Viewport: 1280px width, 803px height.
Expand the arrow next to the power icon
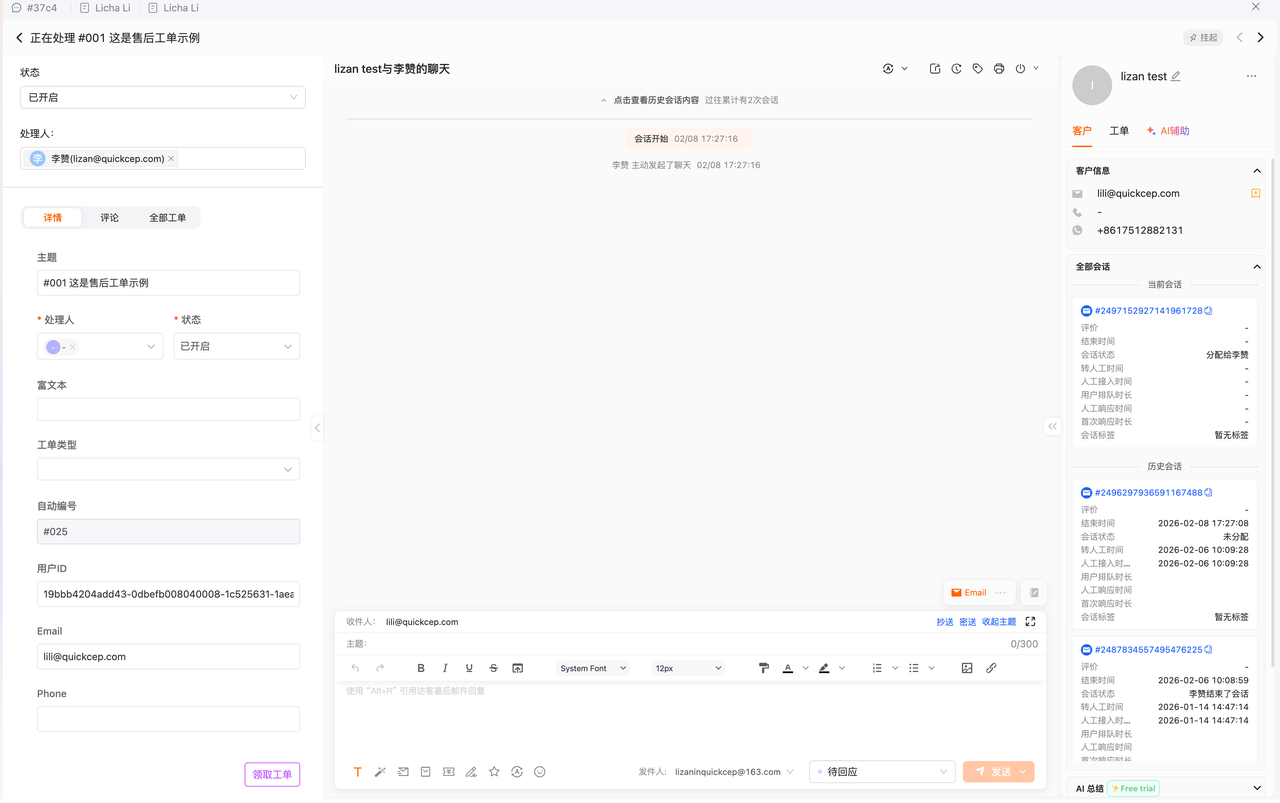coord(1036,68)
